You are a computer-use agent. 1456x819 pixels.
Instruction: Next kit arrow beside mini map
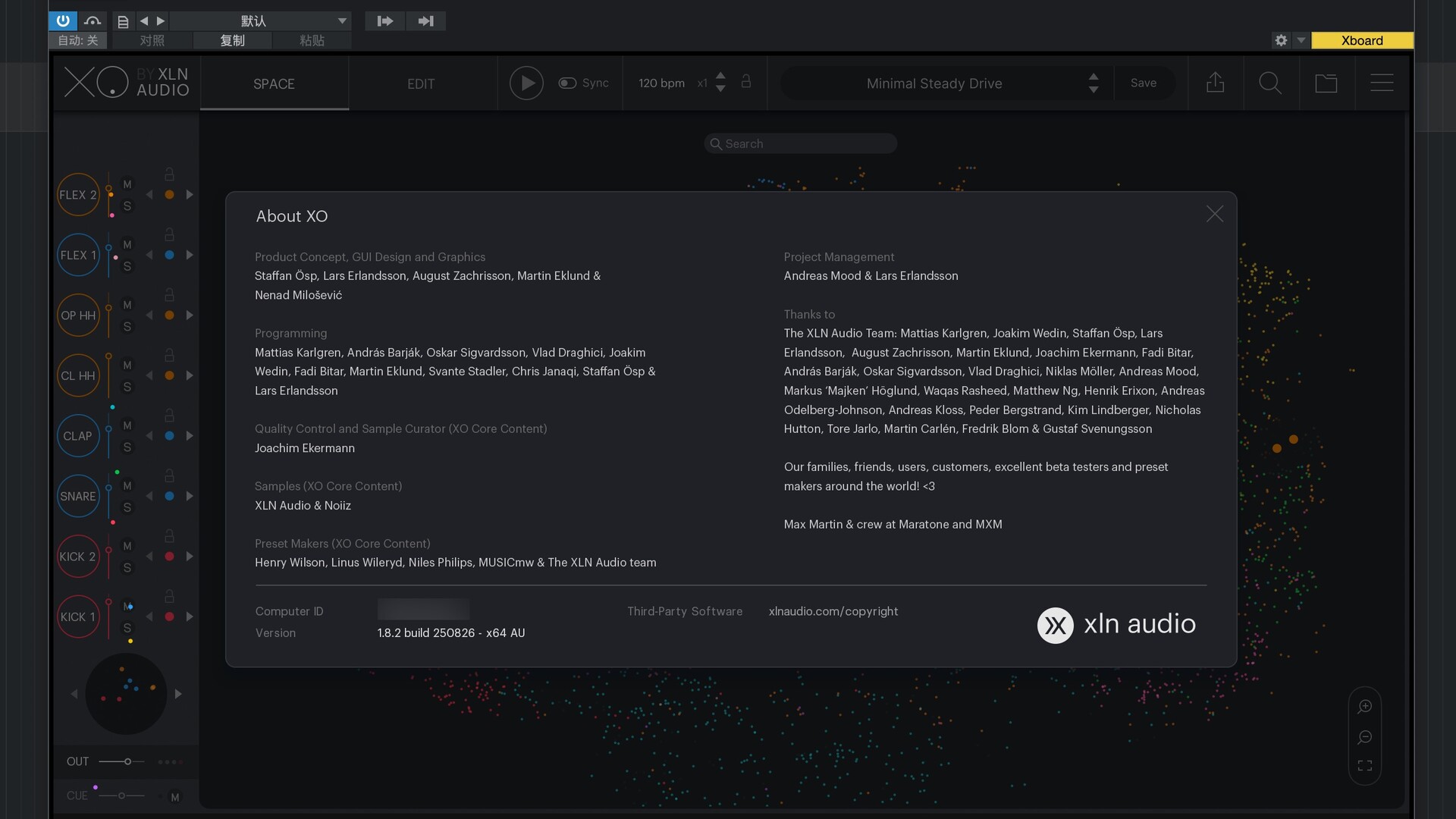(178, 694)
